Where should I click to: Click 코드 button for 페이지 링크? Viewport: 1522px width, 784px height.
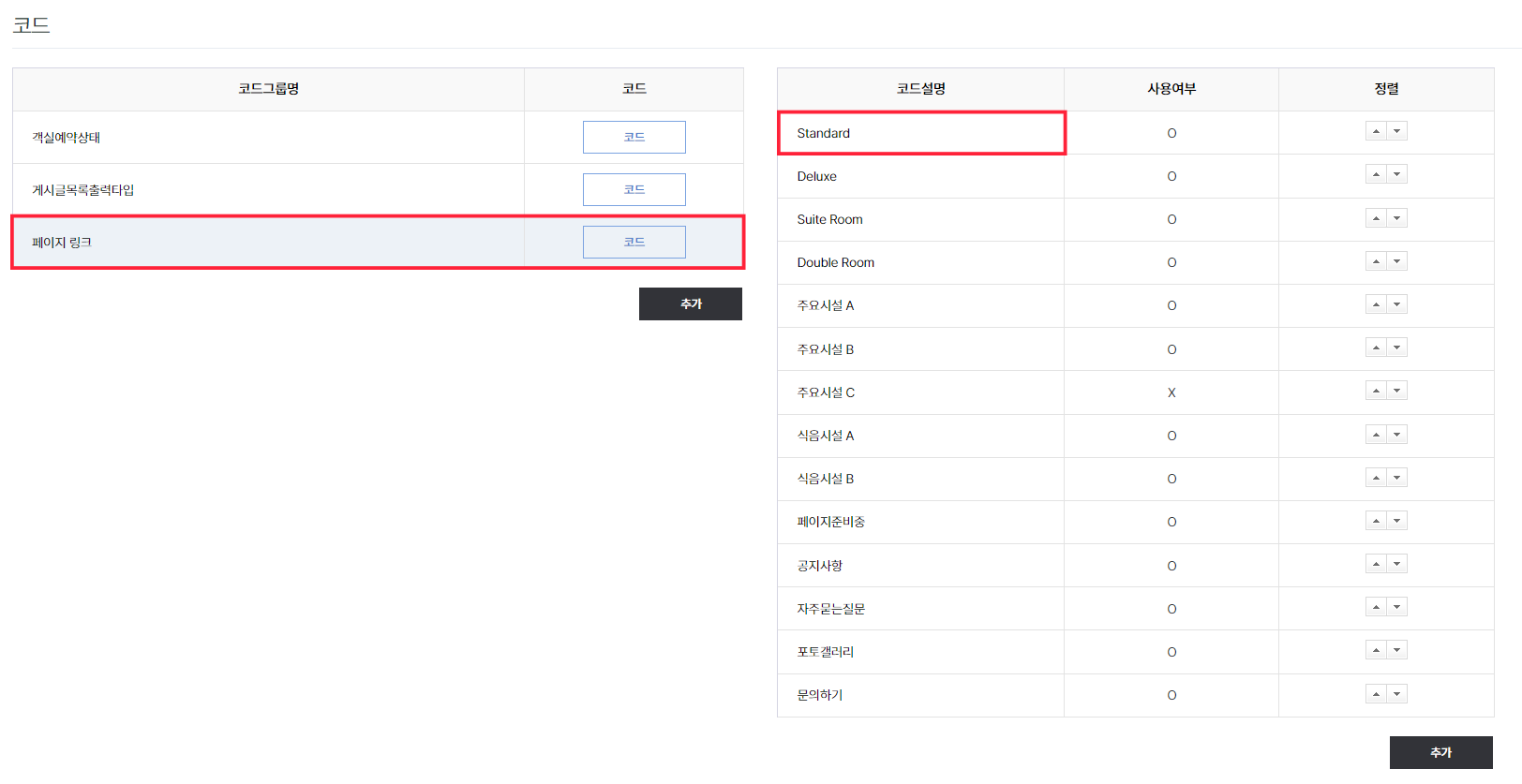[634, 242]
